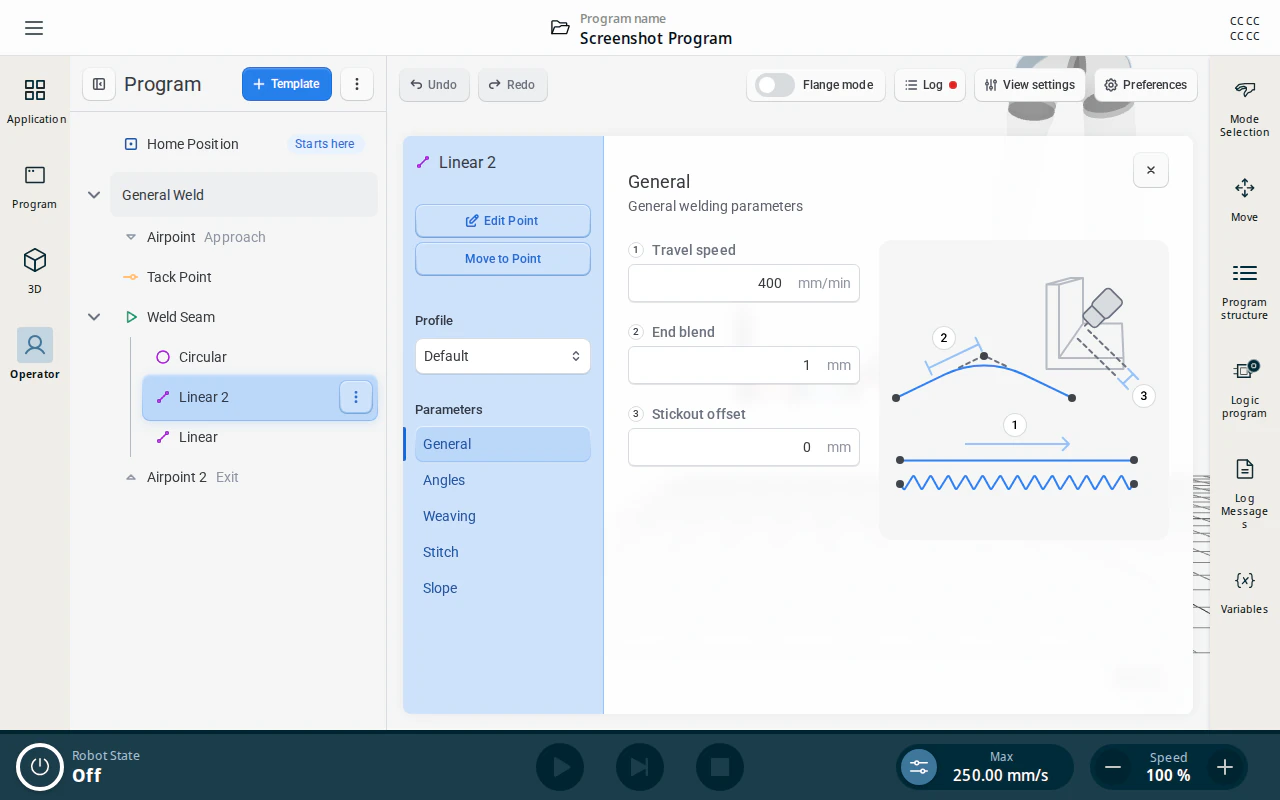Open program panel more options menu

(357, 84)
